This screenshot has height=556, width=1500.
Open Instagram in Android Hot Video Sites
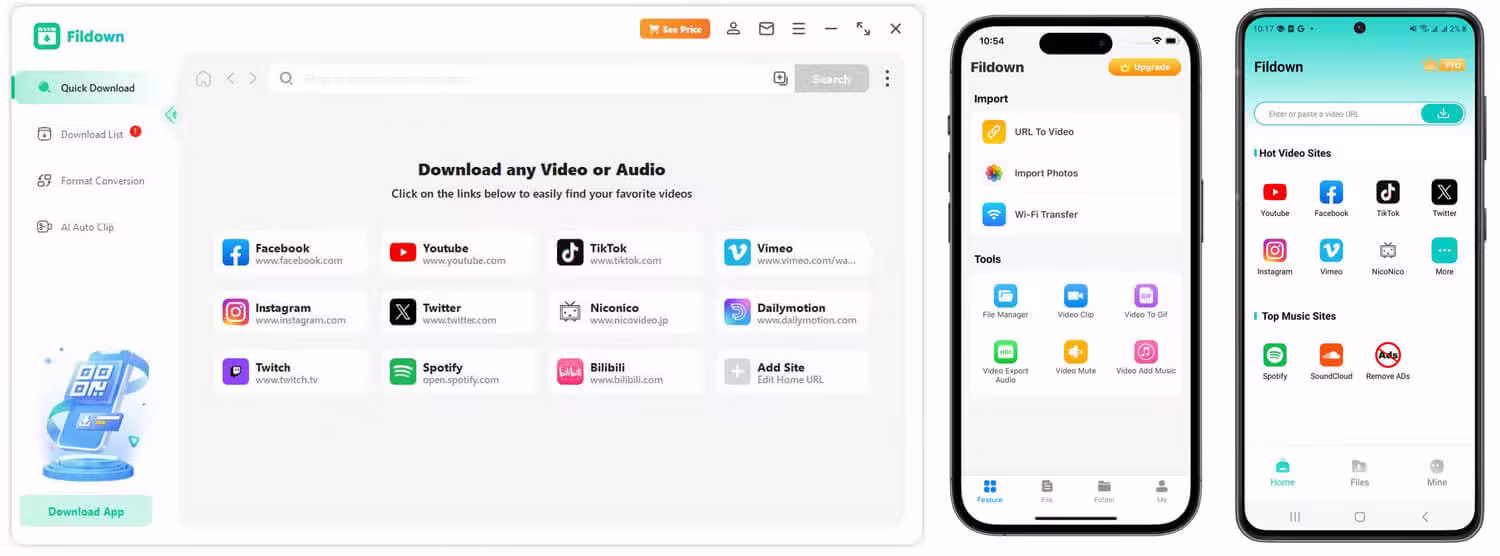coord(1275,257)
